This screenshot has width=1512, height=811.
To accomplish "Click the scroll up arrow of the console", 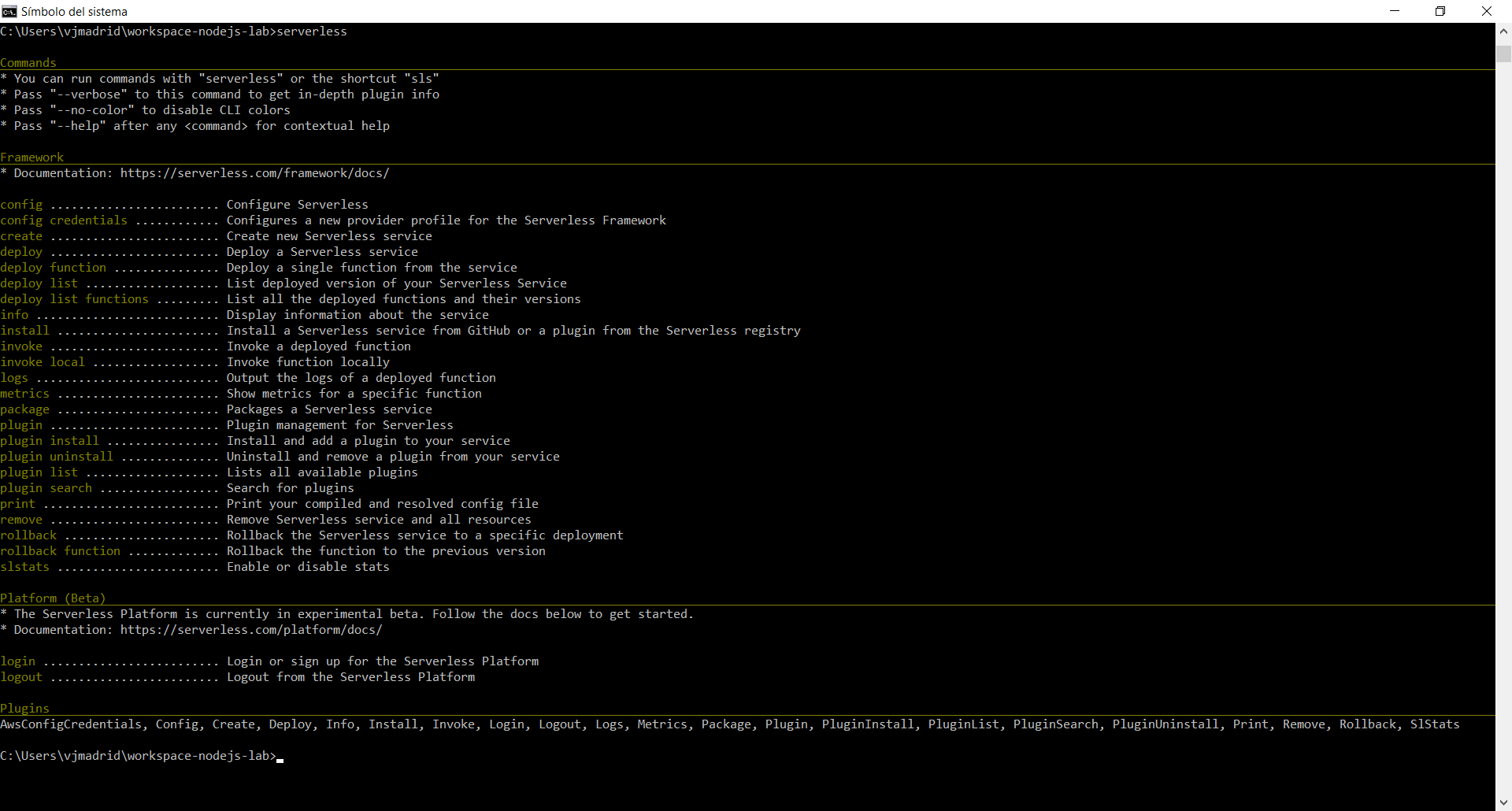I will [x=1503, y=31].
